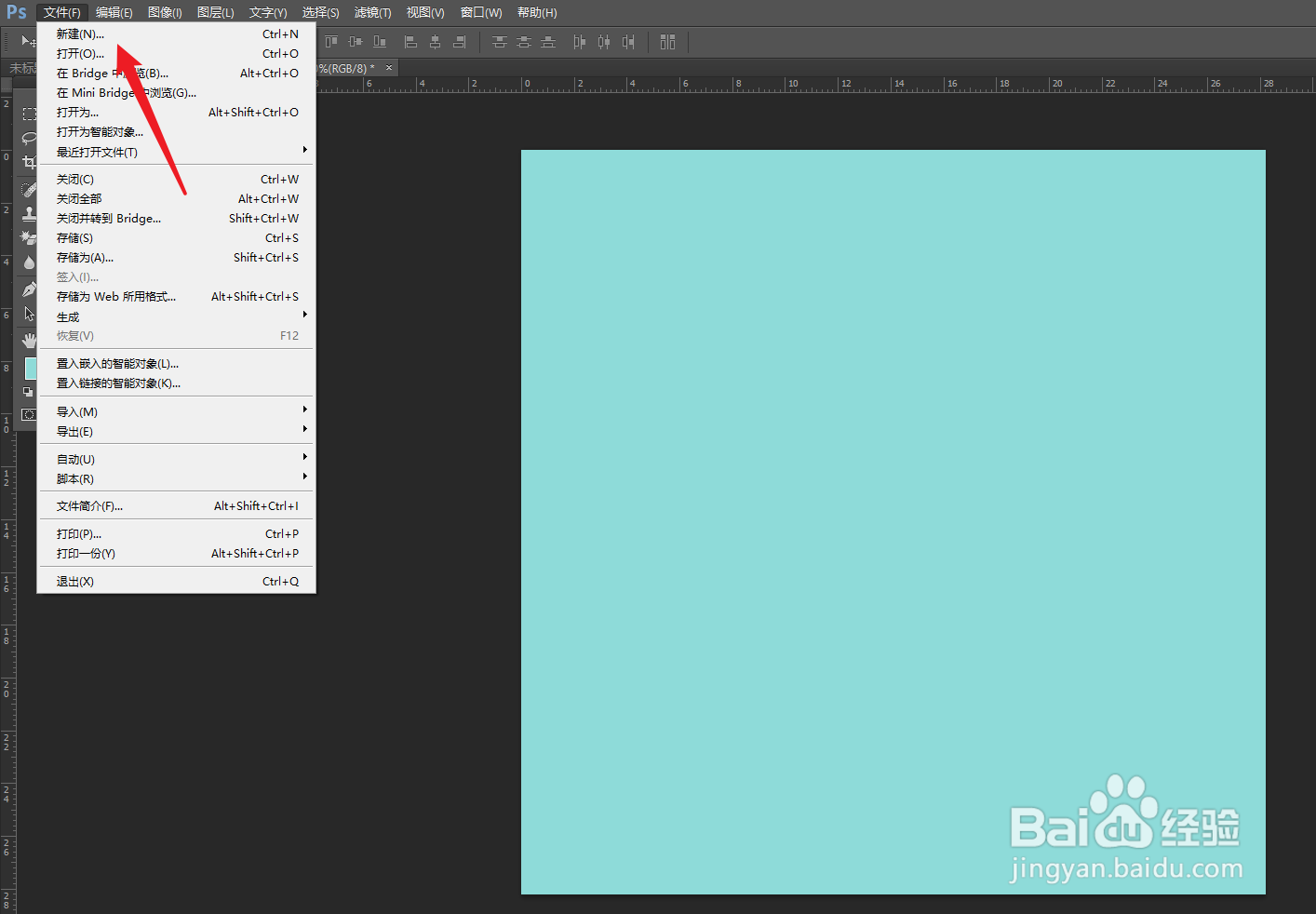
Task: Click Distribute top edges icon
Action: tap(500, 42)
